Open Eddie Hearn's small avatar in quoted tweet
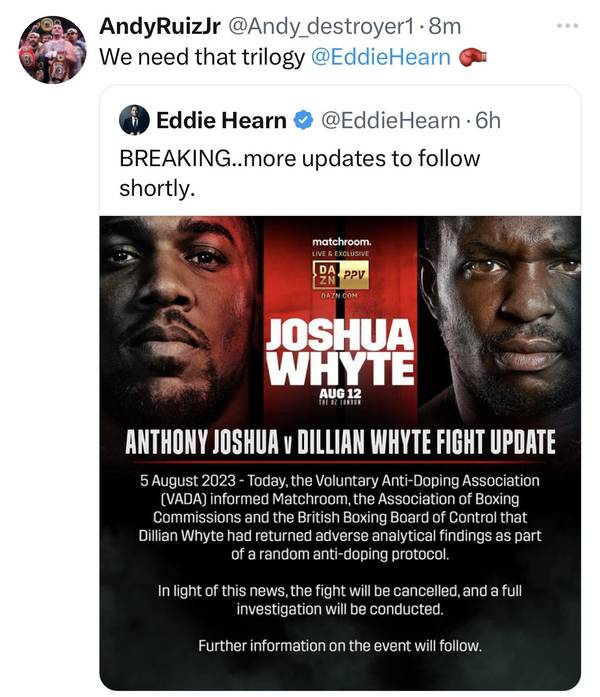 coord(134,121)
